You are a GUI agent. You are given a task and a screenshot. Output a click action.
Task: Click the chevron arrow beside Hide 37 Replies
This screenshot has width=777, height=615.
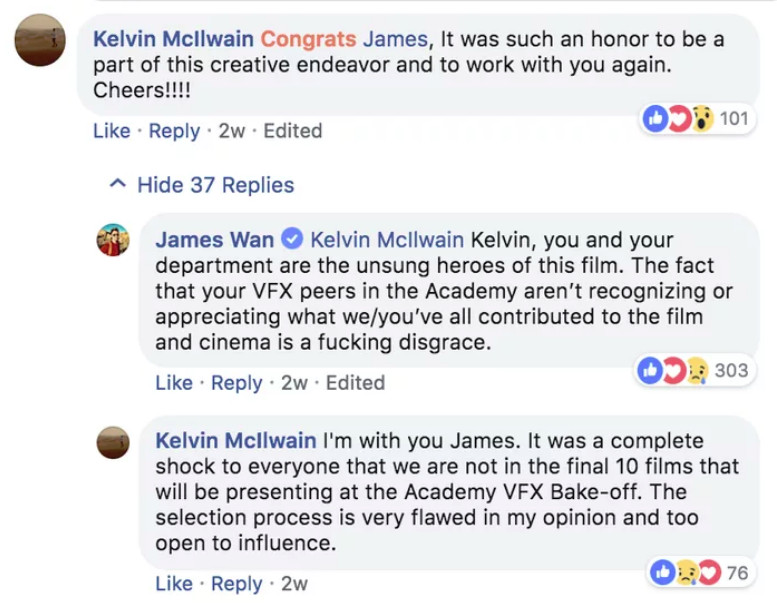(x=118, y=185)
